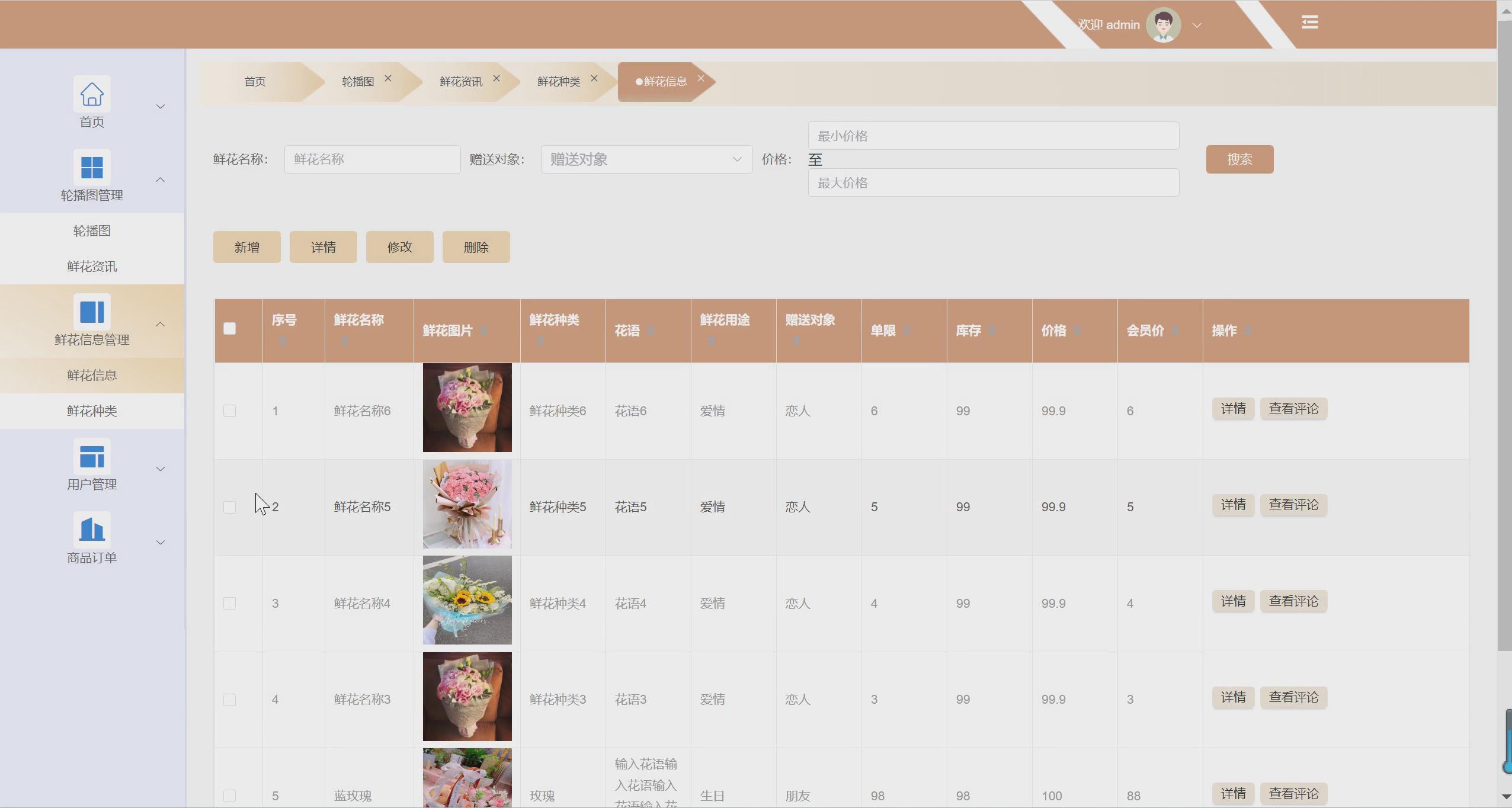Switch to the 鲜花资讯 tab
This screenshot has width=1512, height=808.
point(460,82)
